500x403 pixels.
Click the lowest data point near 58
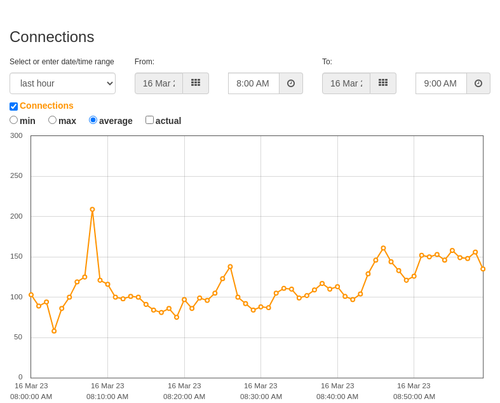(54, 331)
